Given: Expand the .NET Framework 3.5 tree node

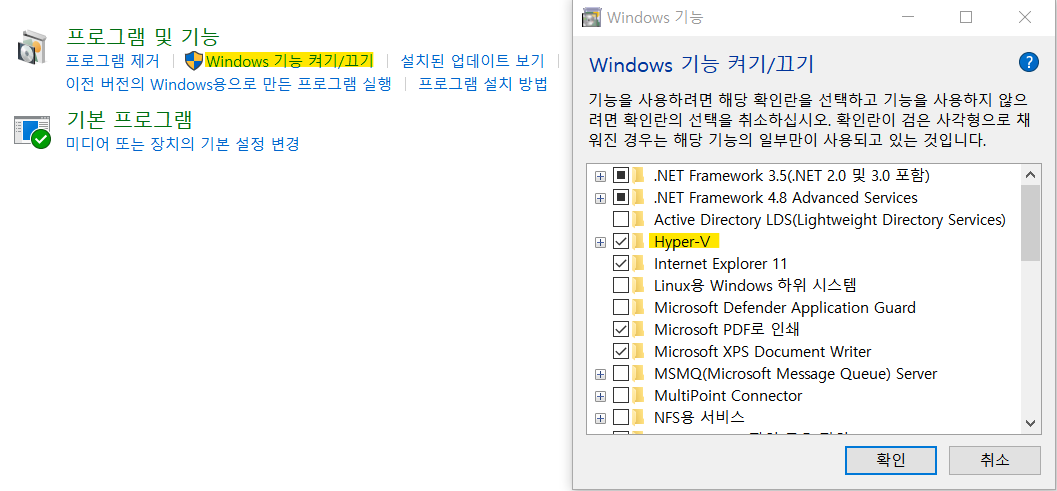Looking at the screenshot, I should [600, 177].
